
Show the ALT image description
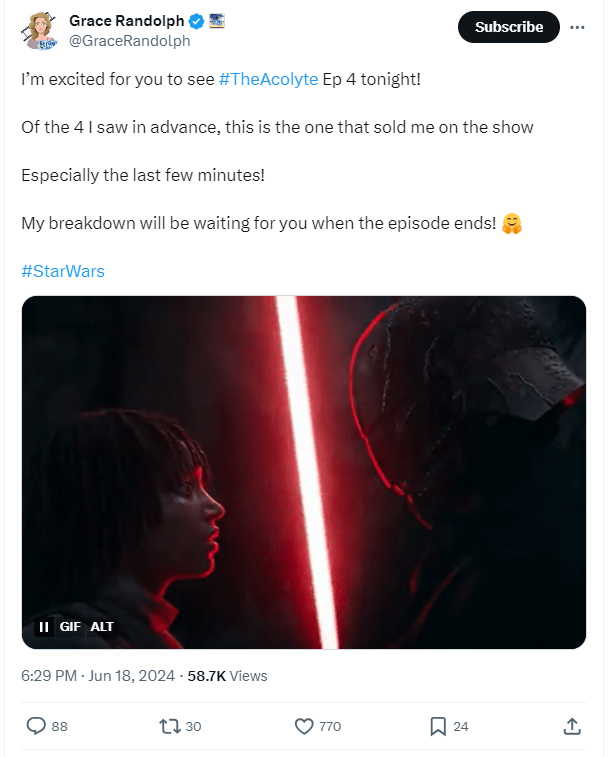pyautogui.click(x=102, y=627)
